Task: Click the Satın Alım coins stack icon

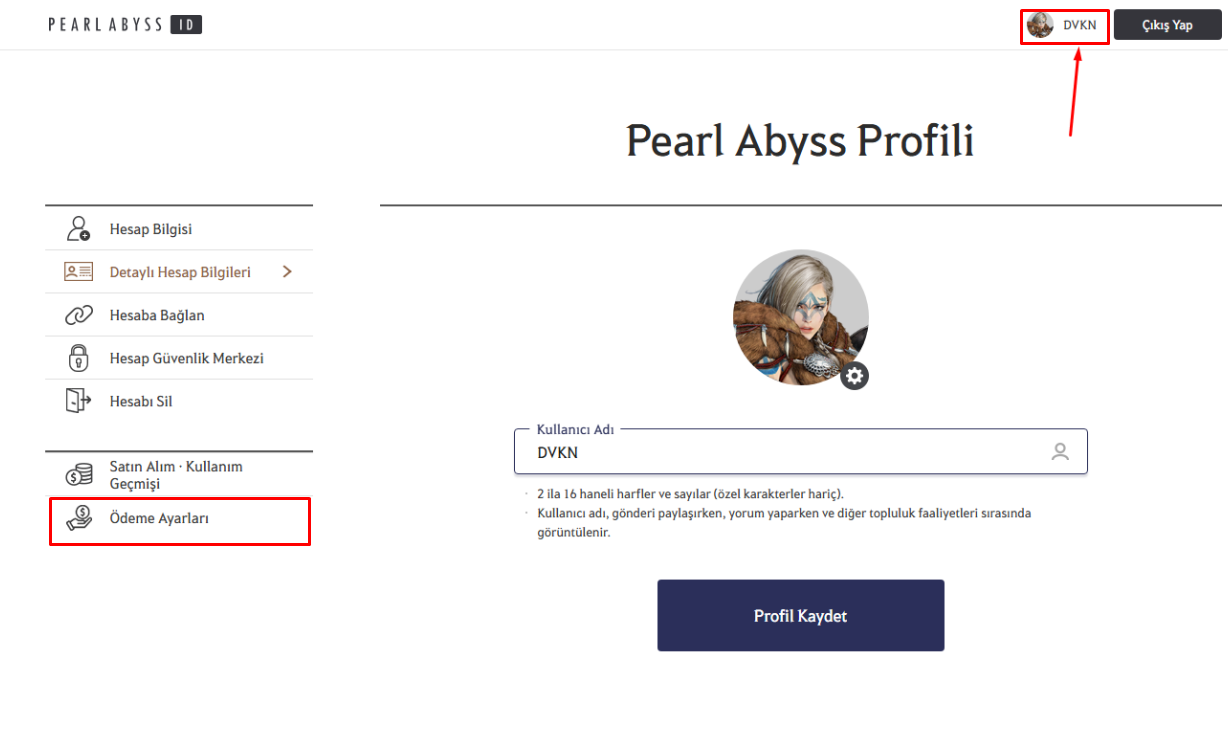Action: [78, 474]
